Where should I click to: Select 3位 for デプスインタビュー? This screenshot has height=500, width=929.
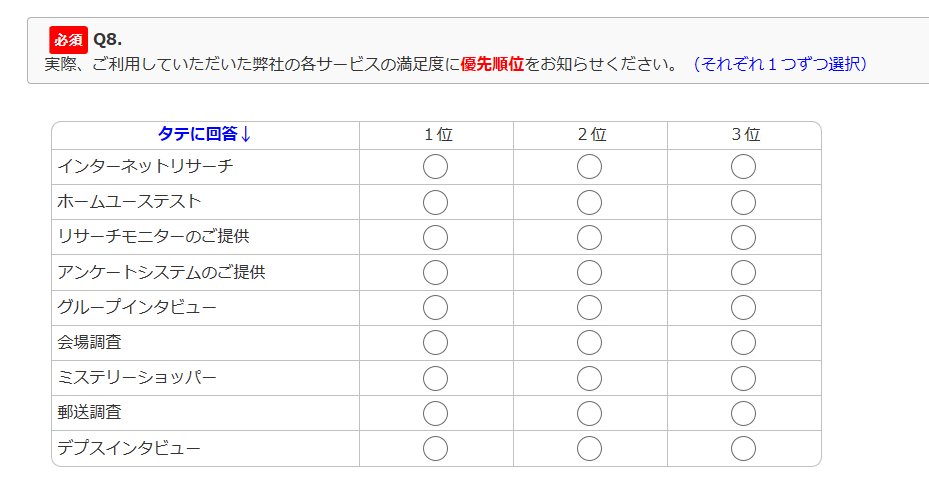point(743,448)
